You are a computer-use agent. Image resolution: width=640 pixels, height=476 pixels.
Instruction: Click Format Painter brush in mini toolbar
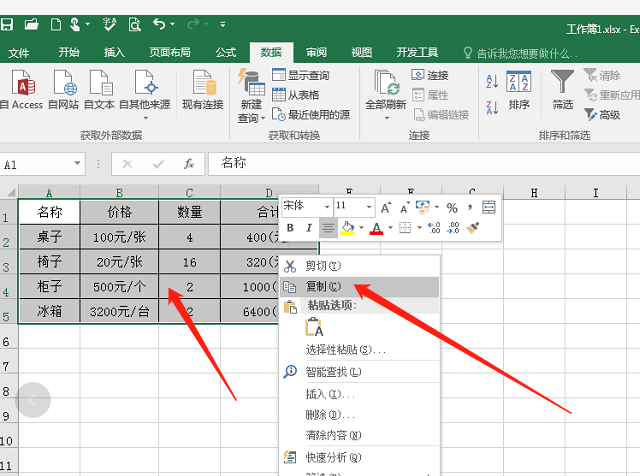click(472, 228)
